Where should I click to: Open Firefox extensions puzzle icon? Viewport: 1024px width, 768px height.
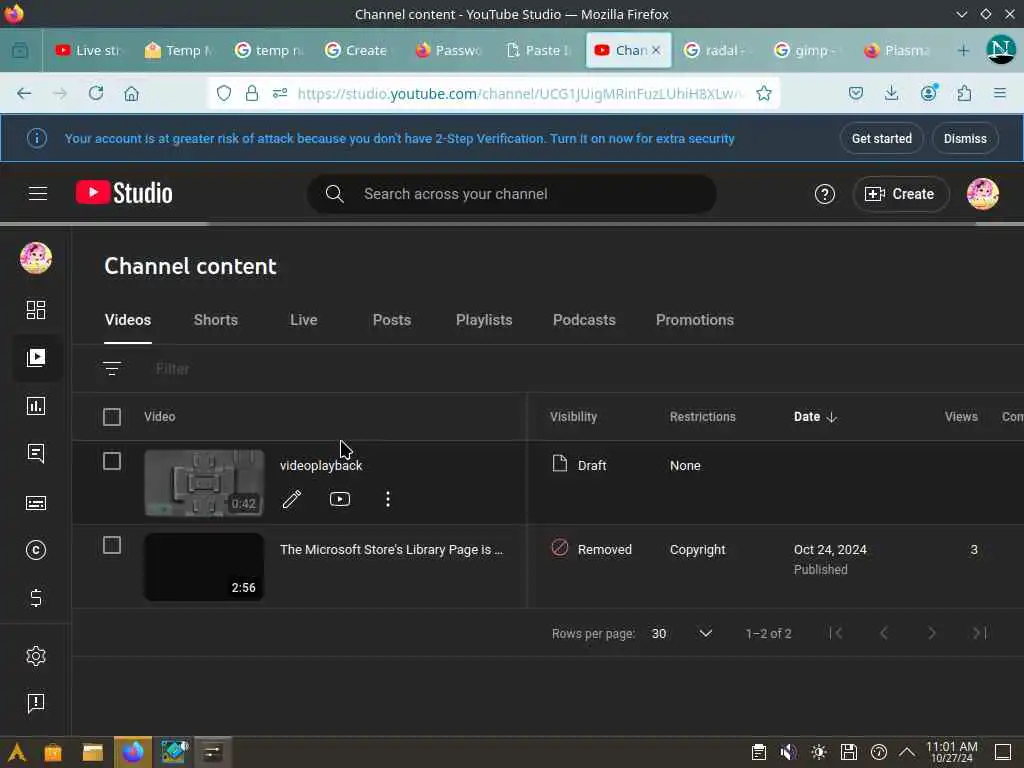point(965,93)
